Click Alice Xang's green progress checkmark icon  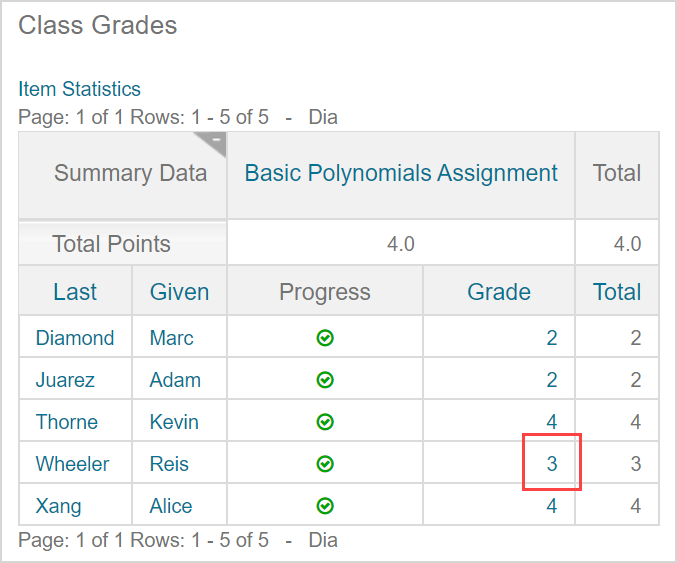[x=325, y=506]
